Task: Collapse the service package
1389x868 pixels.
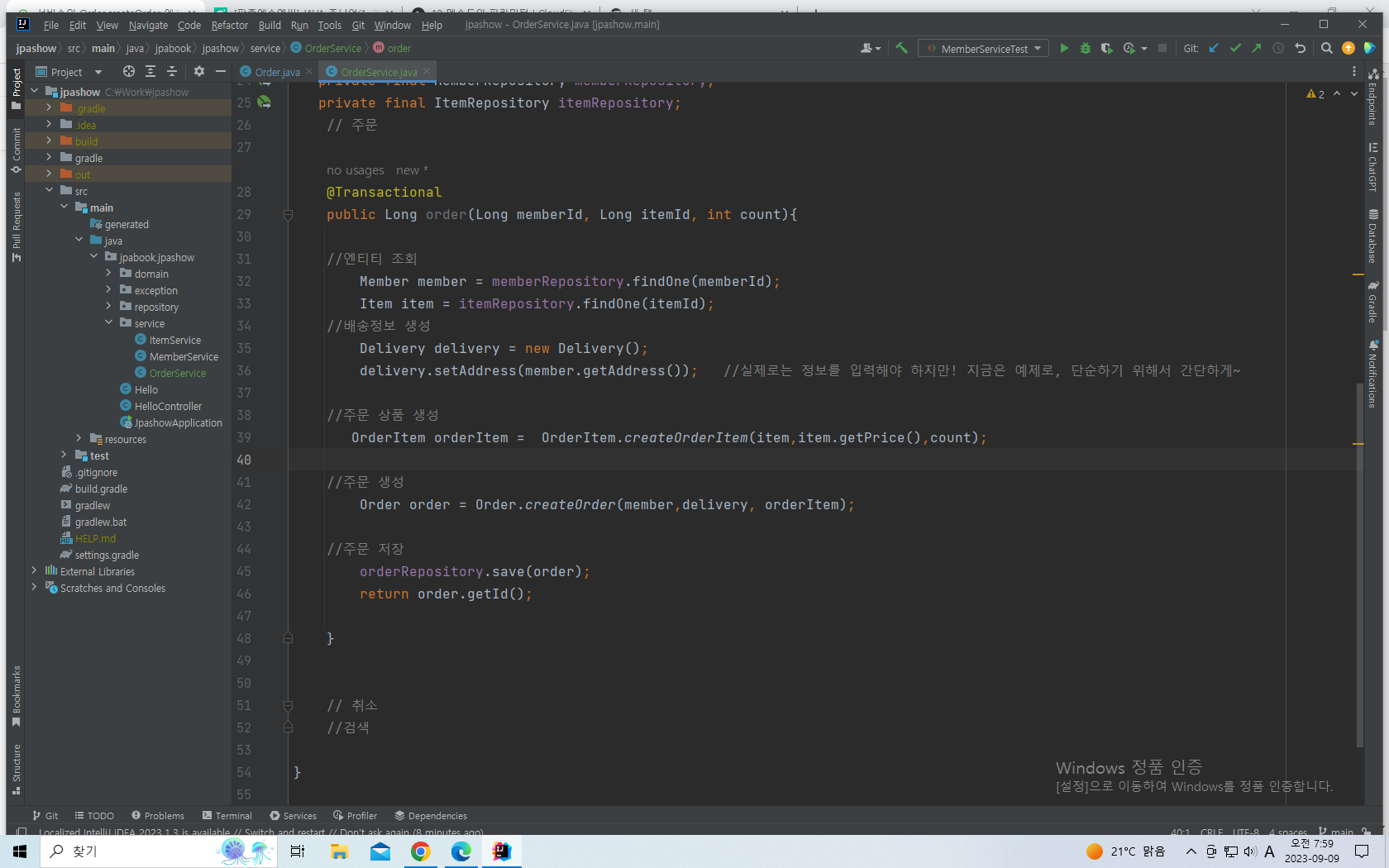Action: (x=108, y=323)
